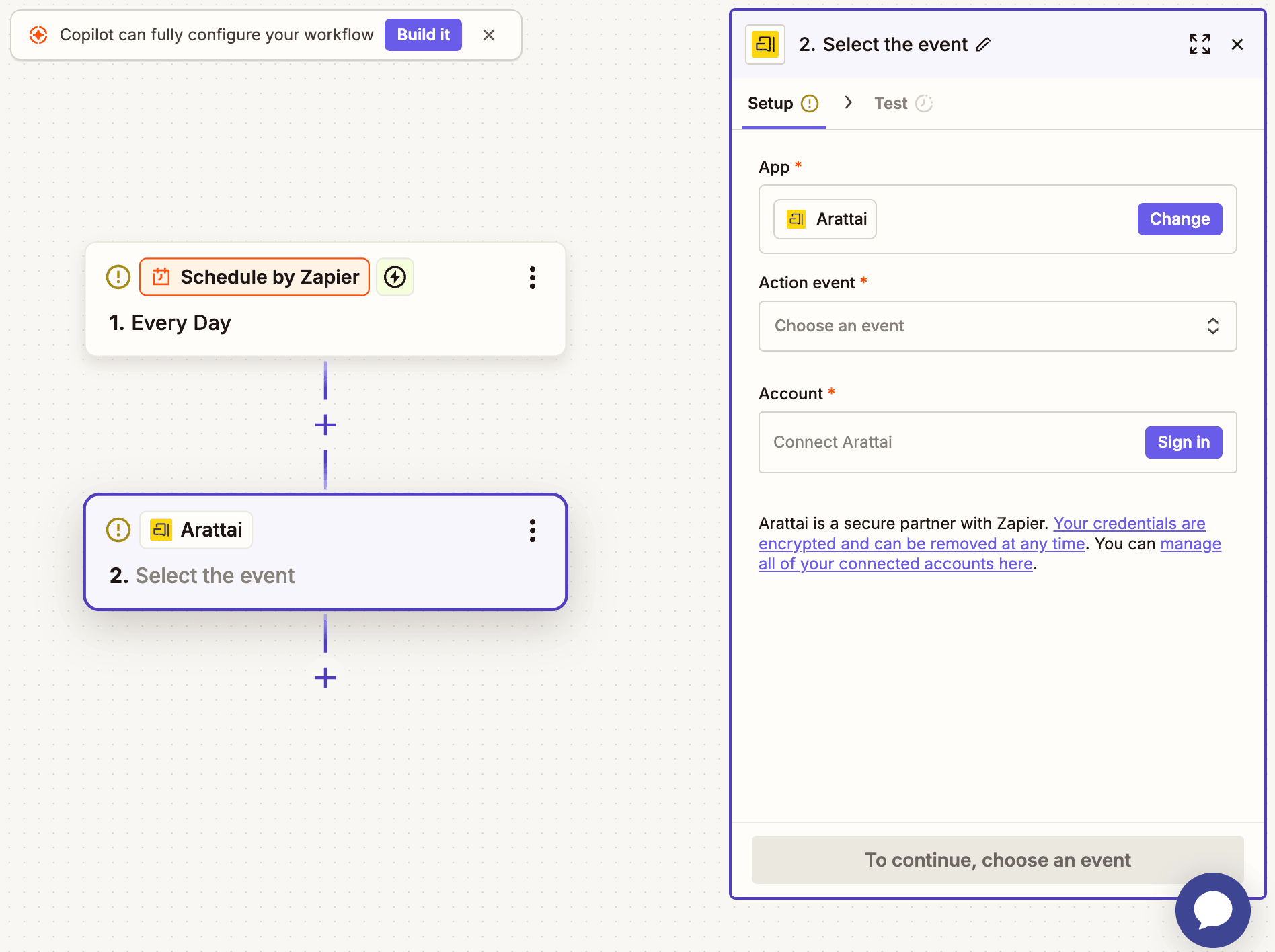The image size is (1275, 952).
Task: Dismiss the Copilot banner
Action: point(489,35)
